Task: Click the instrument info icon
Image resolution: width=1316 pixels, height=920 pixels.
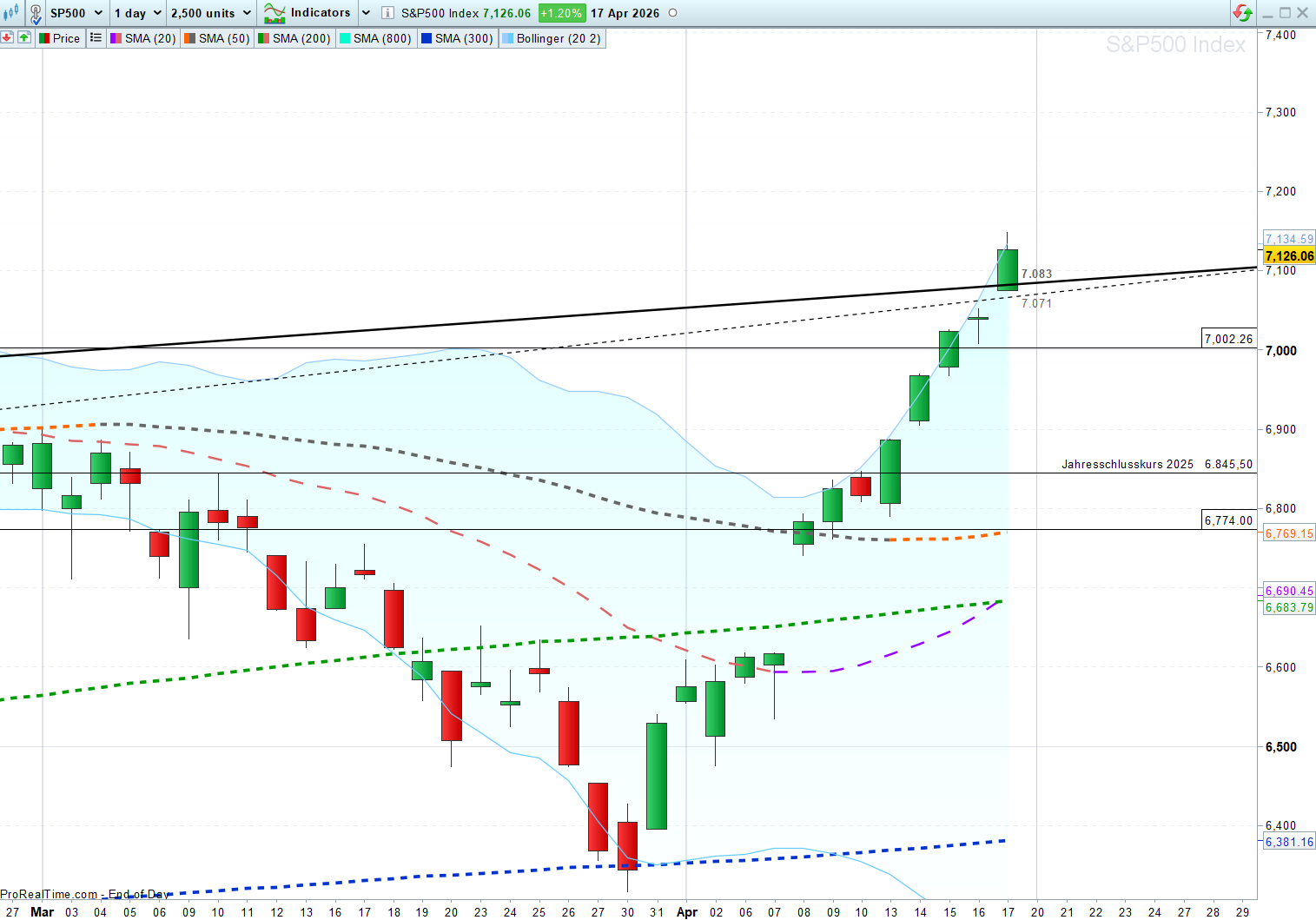Action: point(387,13)
